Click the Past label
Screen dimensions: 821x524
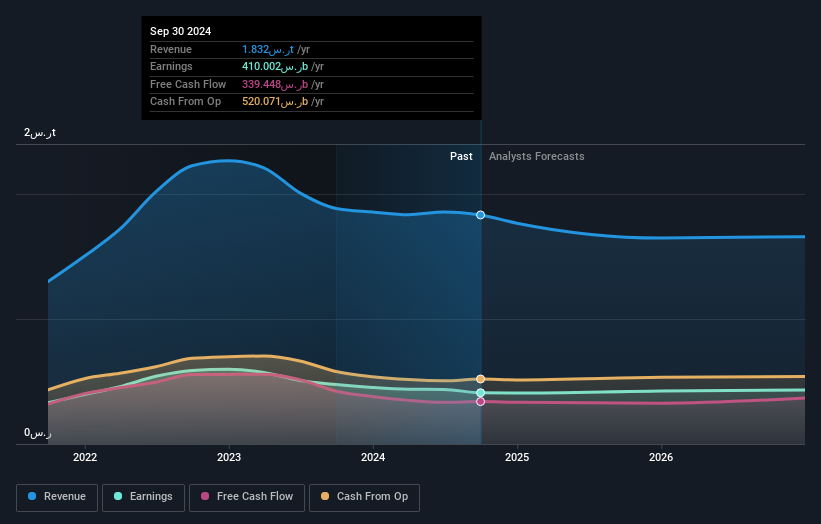pos(461,156)
